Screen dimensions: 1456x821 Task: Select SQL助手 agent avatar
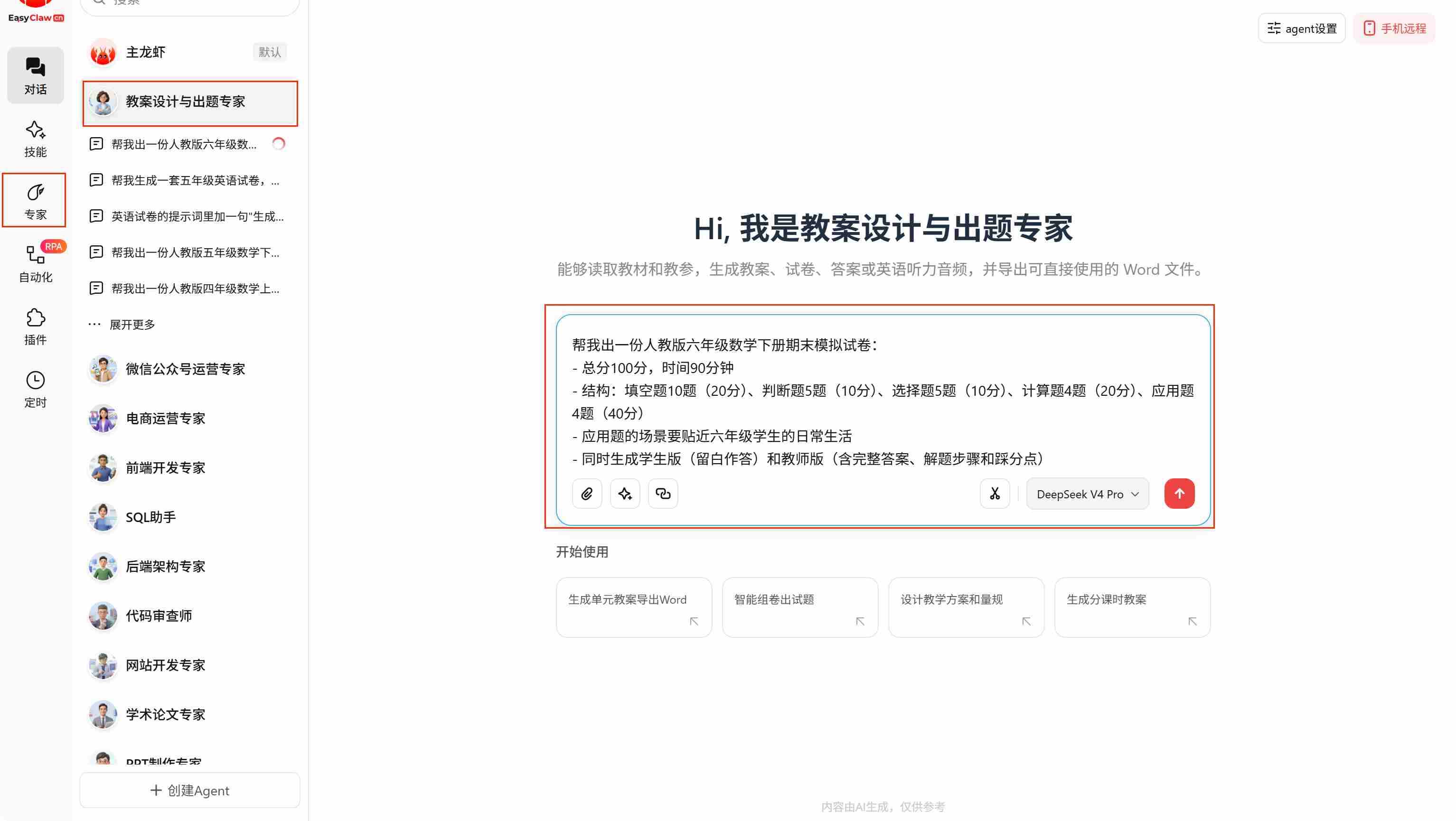[103, 517]
